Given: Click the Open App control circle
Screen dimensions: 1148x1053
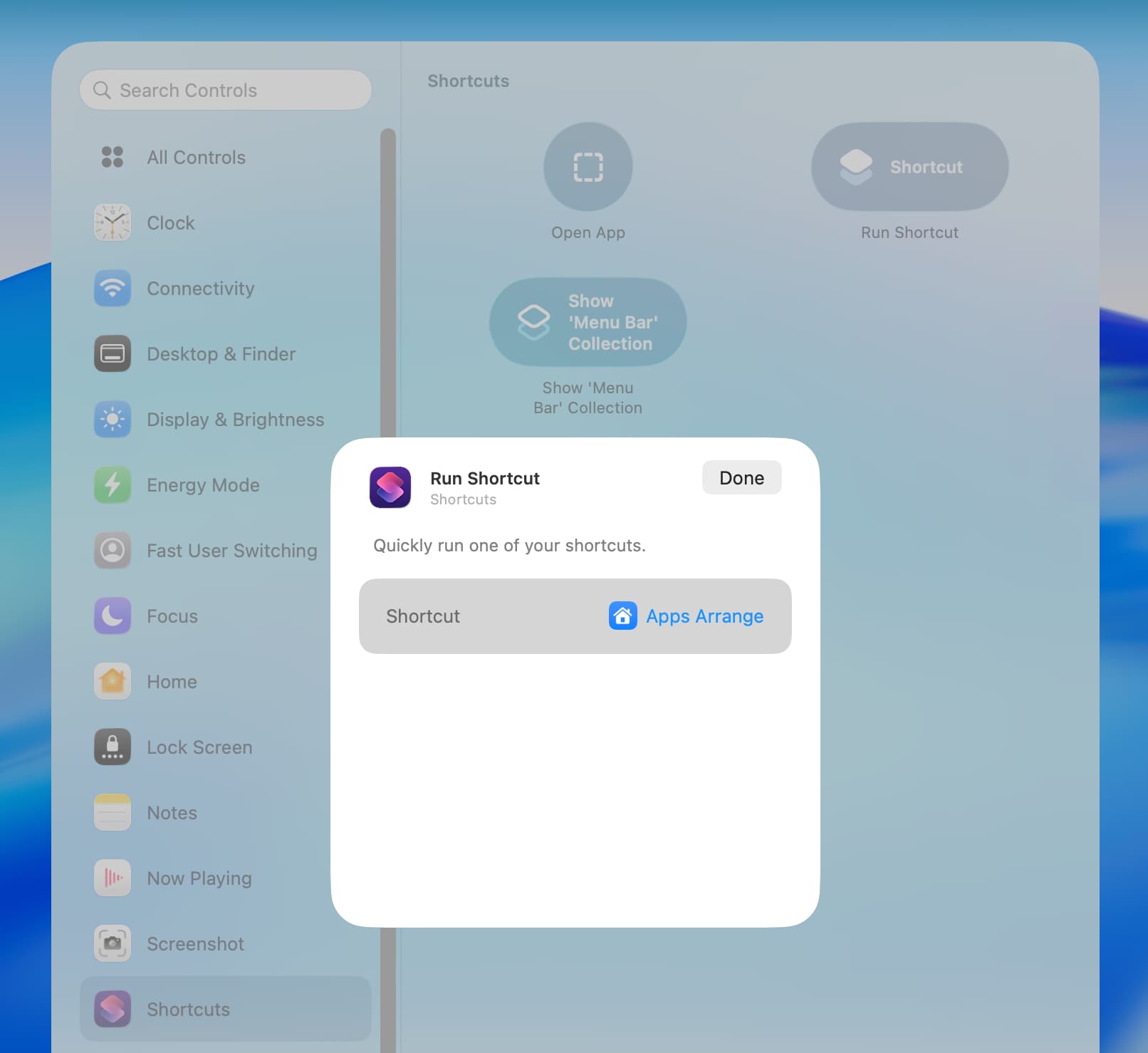Looking at the screenshot, I should (x=588, y=167).
